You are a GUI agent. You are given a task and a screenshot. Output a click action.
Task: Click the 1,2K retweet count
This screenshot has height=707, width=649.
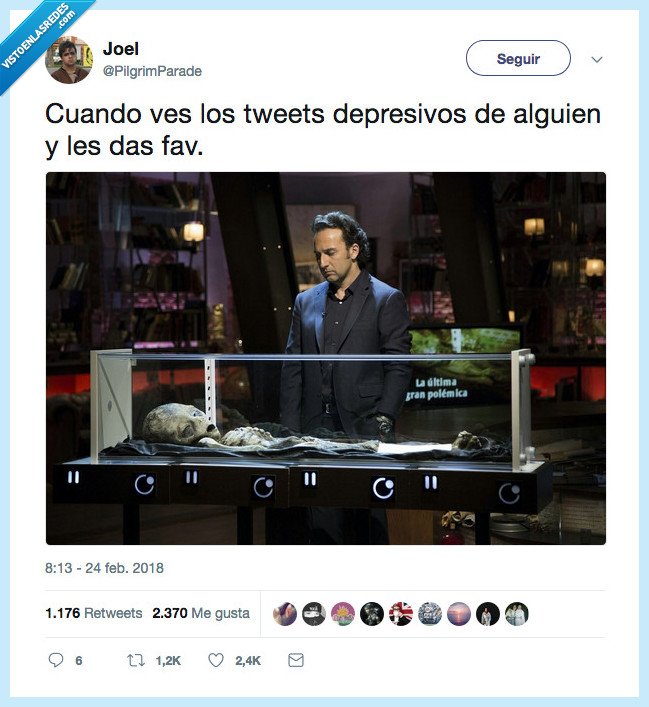168,661
